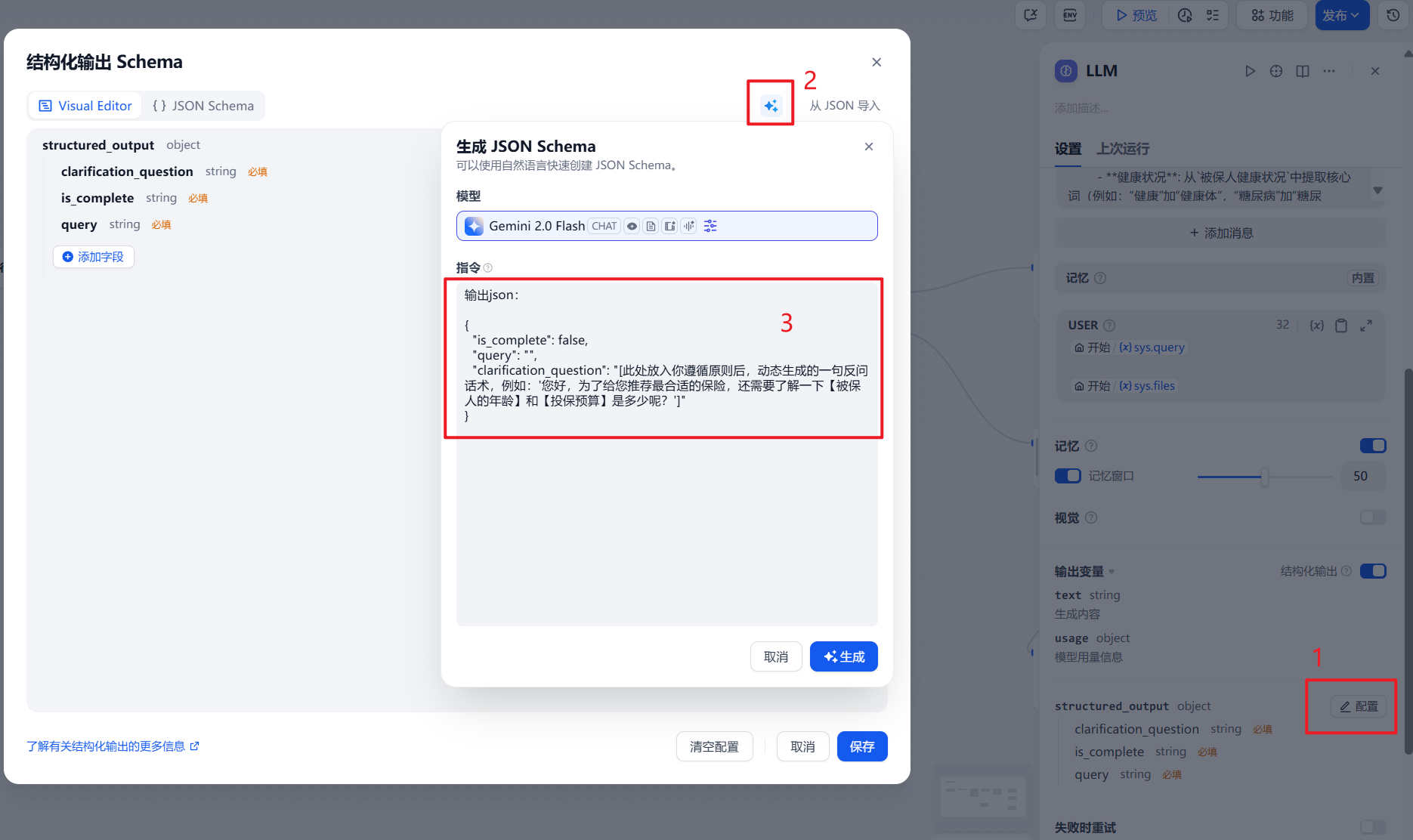1413x840 pixels.
Task: Click help icon next to 结构化输出
Action: point(1347,571)
